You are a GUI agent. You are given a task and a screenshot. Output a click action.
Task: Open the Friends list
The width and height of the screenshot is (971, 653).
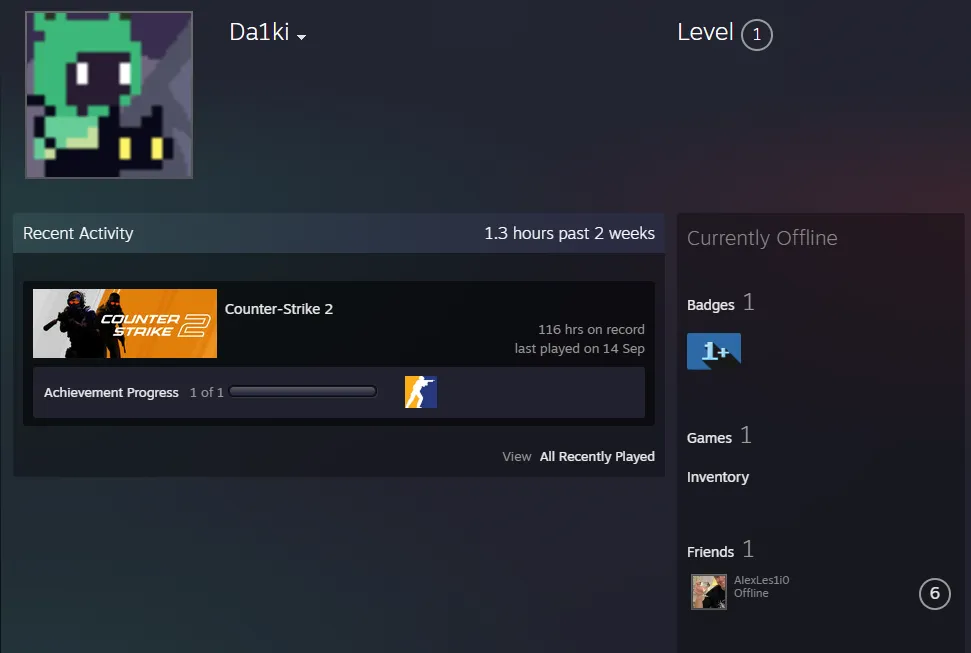(x=710, y=552)
